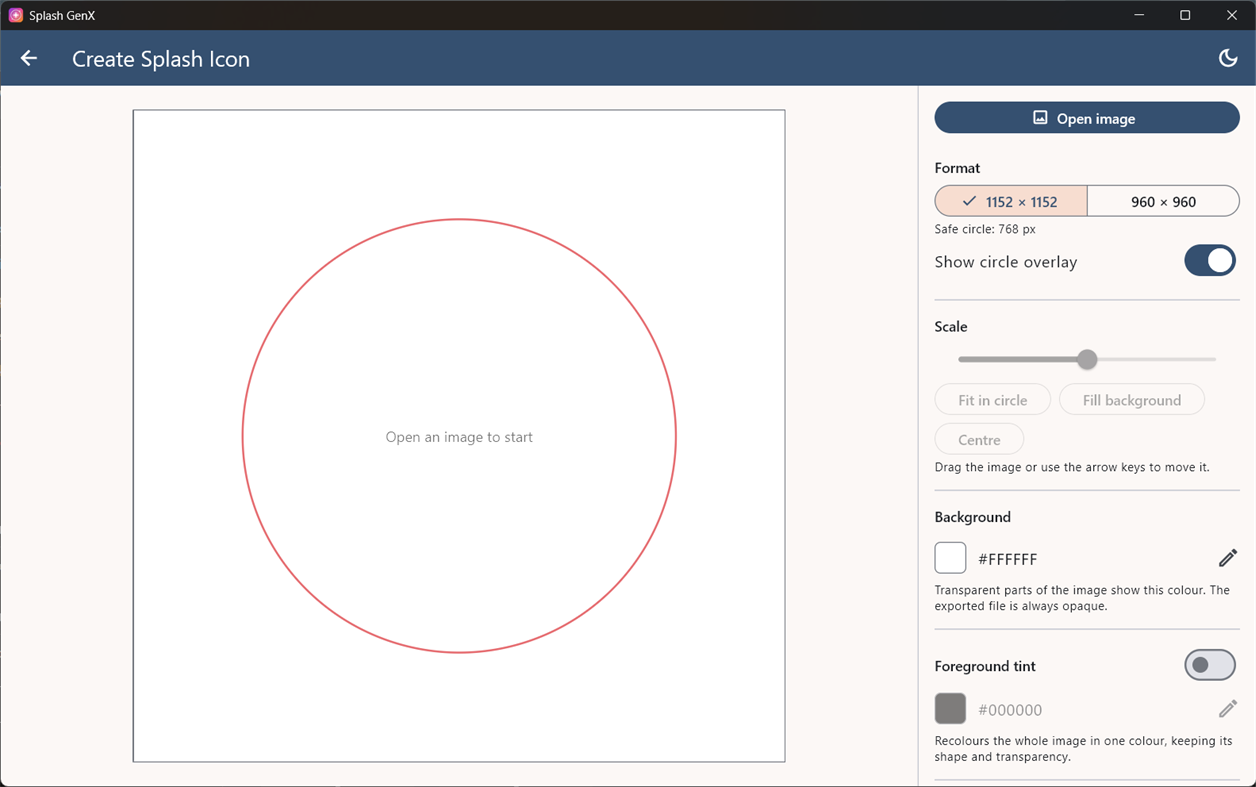The image size is (1256, 787).
Task: Click the "Recolours the whole image" description
Action: 1084,749
